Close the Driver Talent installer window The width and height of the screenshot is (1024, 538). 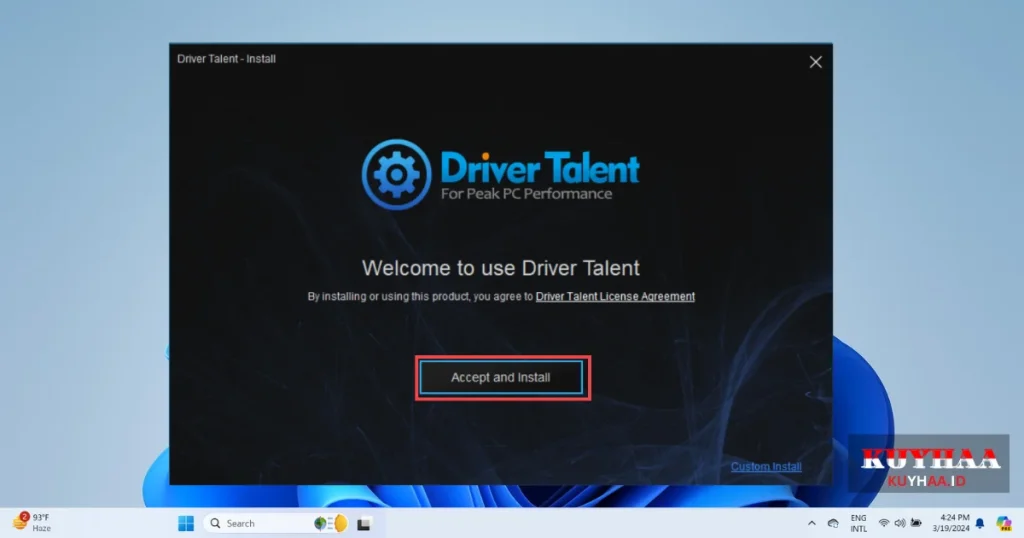click(x=816, y=62)
